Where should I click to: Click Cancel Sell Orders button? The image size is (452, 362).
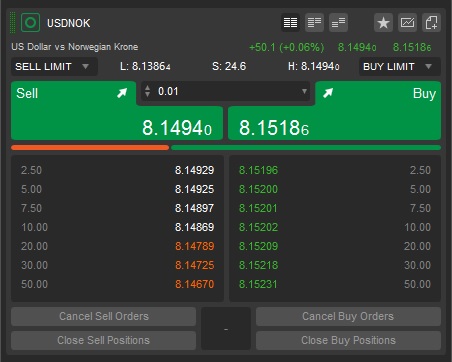tap(104, 316)
